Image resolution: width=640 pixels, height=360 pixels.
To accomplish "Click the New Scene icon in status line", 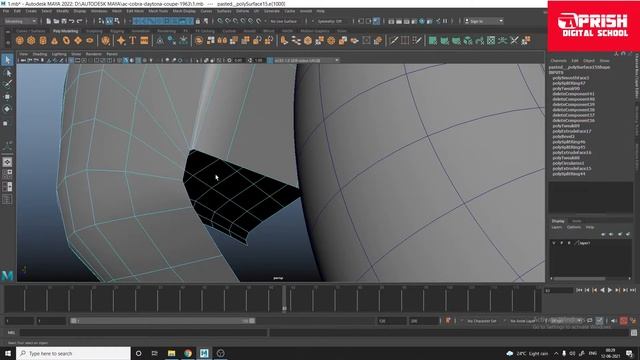I will 49,21.
